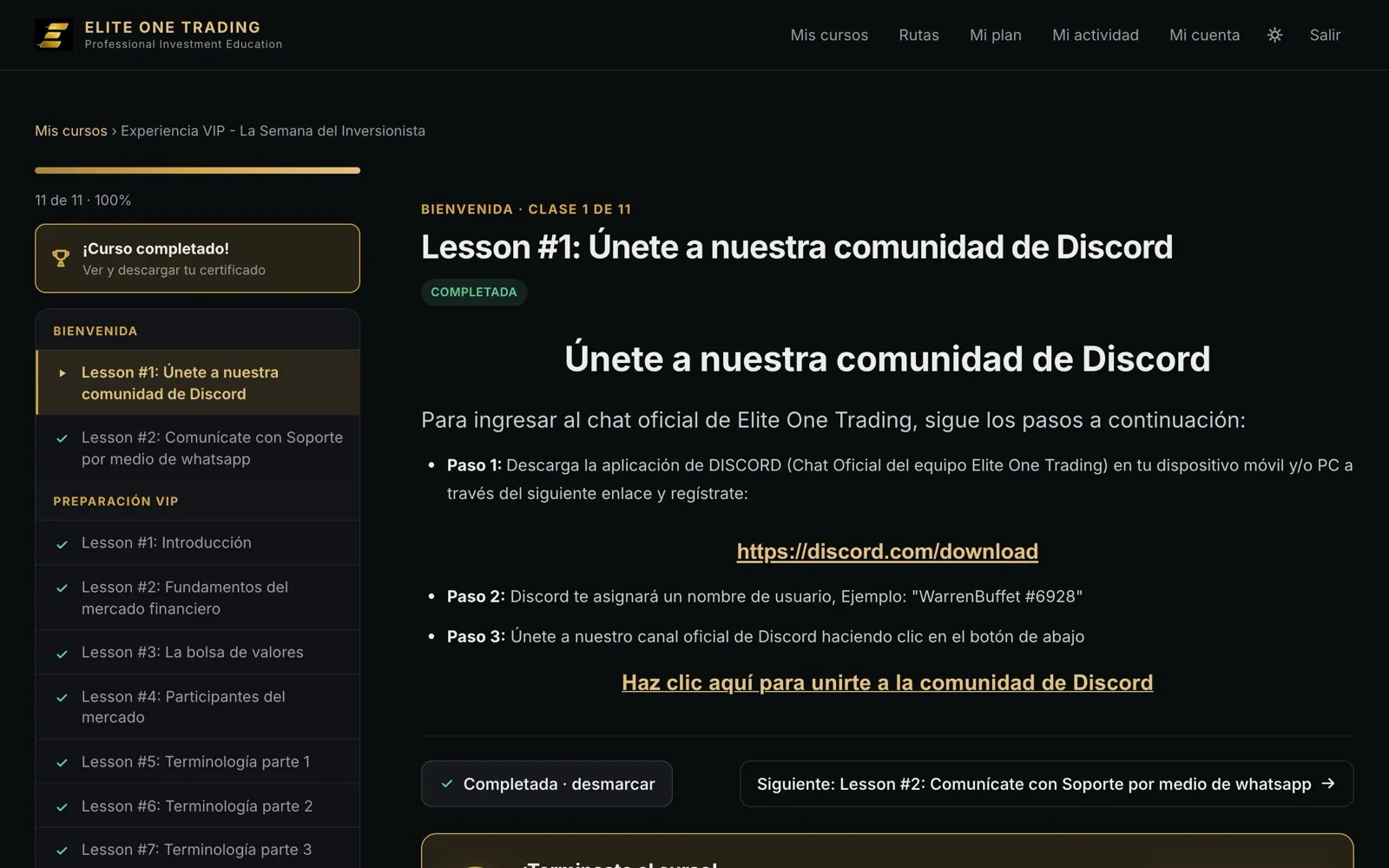
Task: Click the course progress bar
Action: [x=197, y=170]
